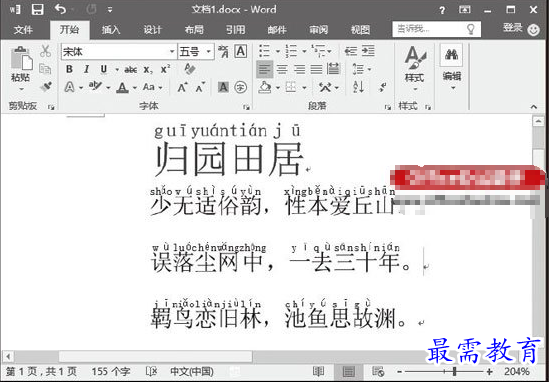Screen dimensions: 549x382
Task: Click the Clear Formatting eraser icon
Action: pyautogui.click(x=190, y=69)
